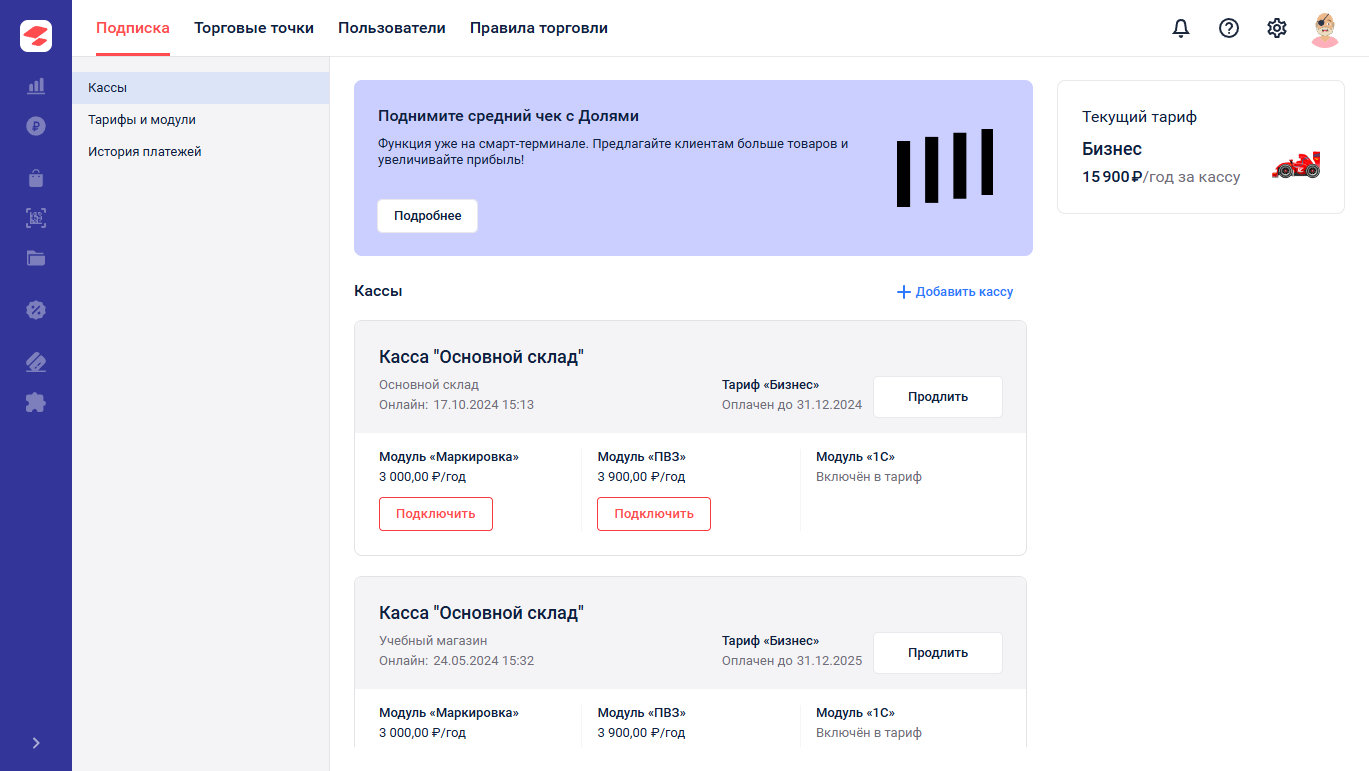
Task: Open the percent discount badge icon
Action: click(36, 310)
